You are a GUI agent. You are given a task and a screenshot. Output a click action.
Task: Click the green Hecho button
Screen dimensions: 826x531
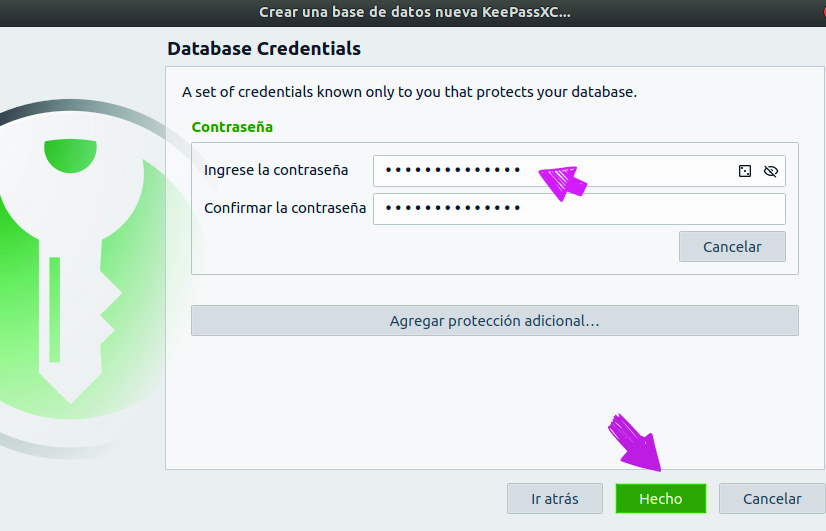(660, 499)
